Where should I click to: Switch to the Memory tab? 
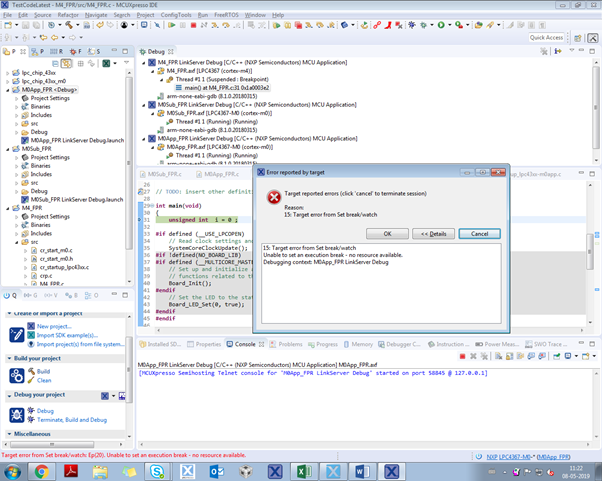tap(358, 344)
